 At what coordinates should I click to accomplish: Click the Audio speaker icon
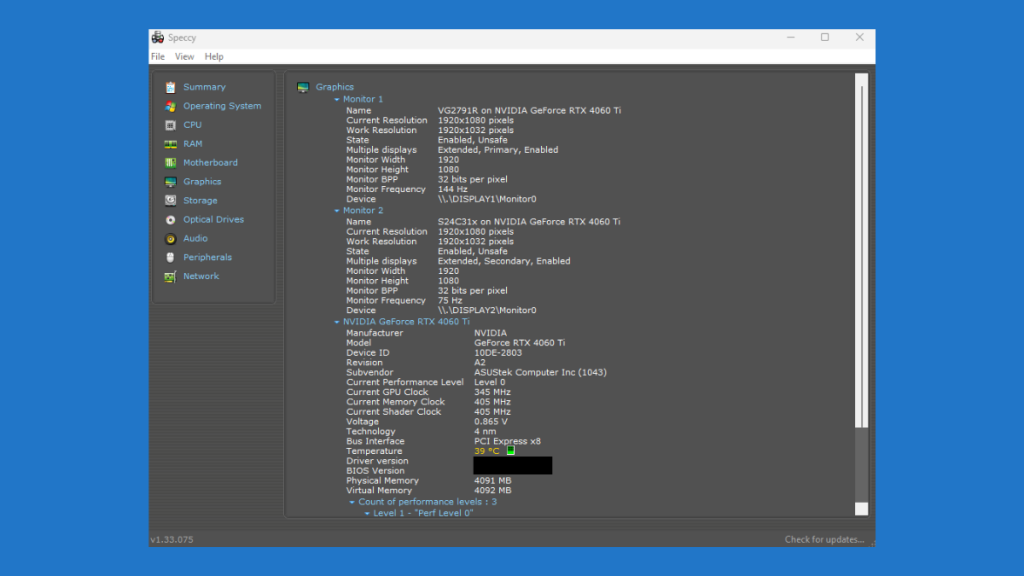pyautogui.click(x=170, y=238)
